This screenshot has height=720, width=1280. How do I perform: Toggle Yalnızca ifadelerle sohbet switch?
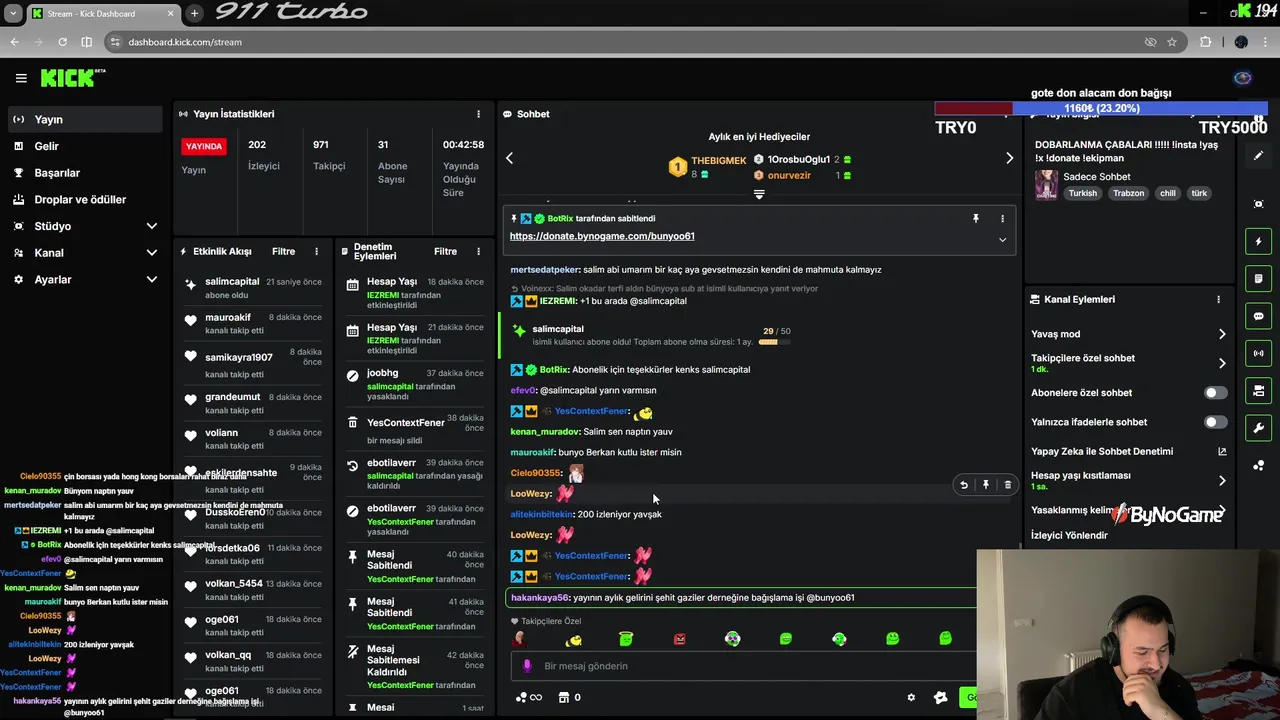point(1215,422)
